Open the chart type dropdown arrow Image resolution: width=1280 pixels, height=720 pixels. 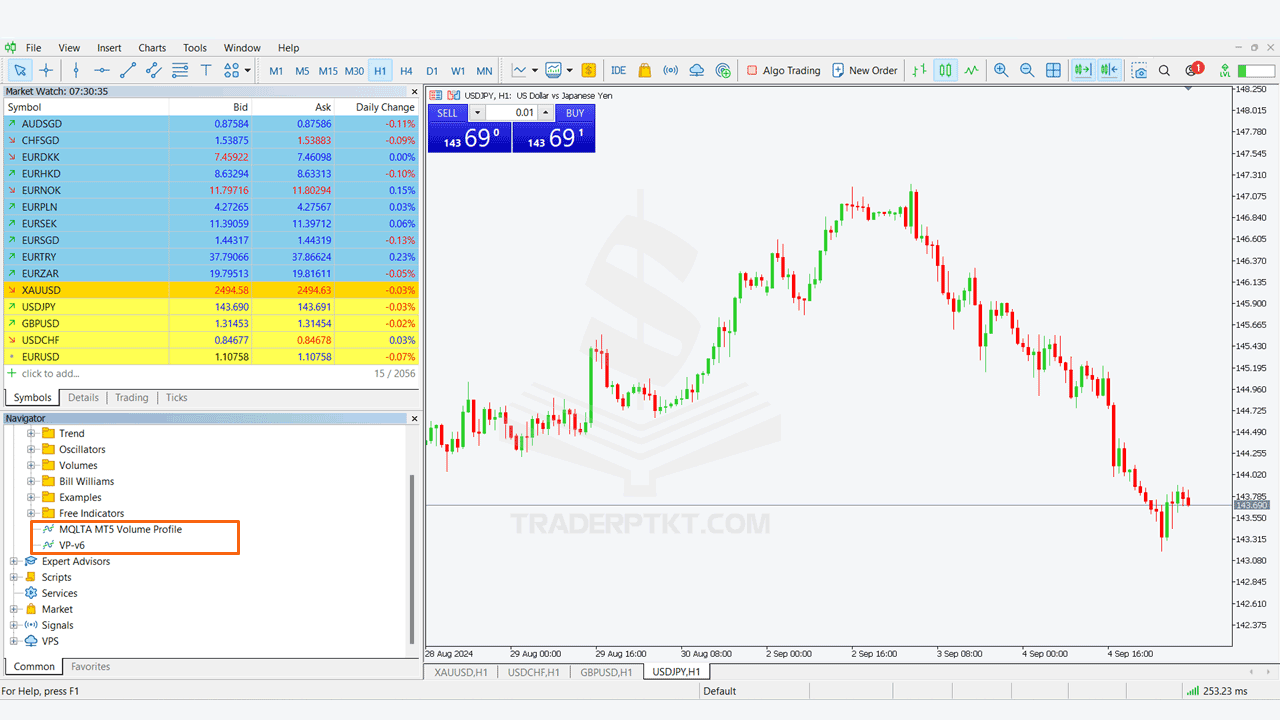(535, 71)
